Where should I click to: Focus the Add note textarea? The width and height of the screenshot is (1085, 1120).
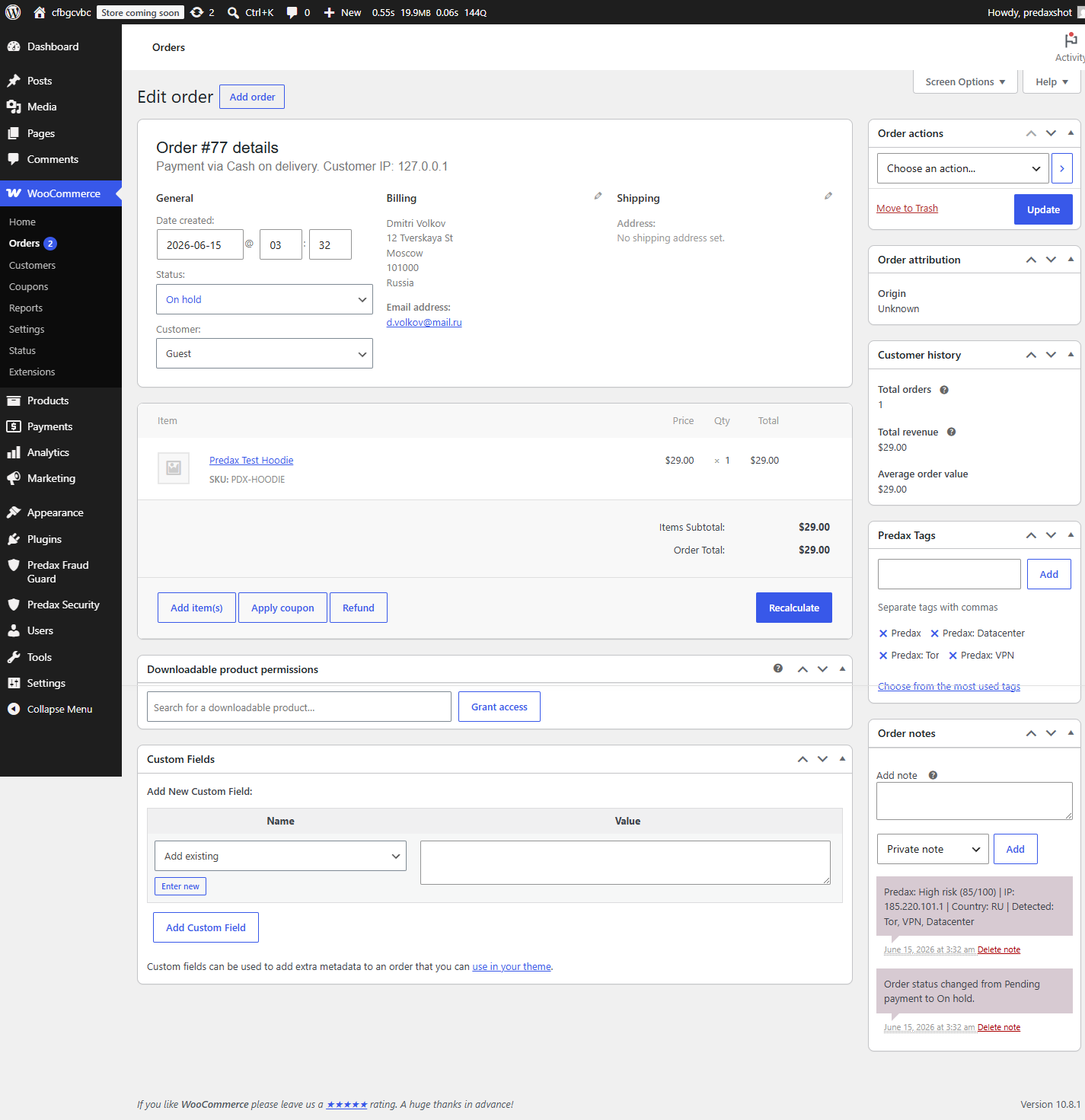tap(975, 801)
